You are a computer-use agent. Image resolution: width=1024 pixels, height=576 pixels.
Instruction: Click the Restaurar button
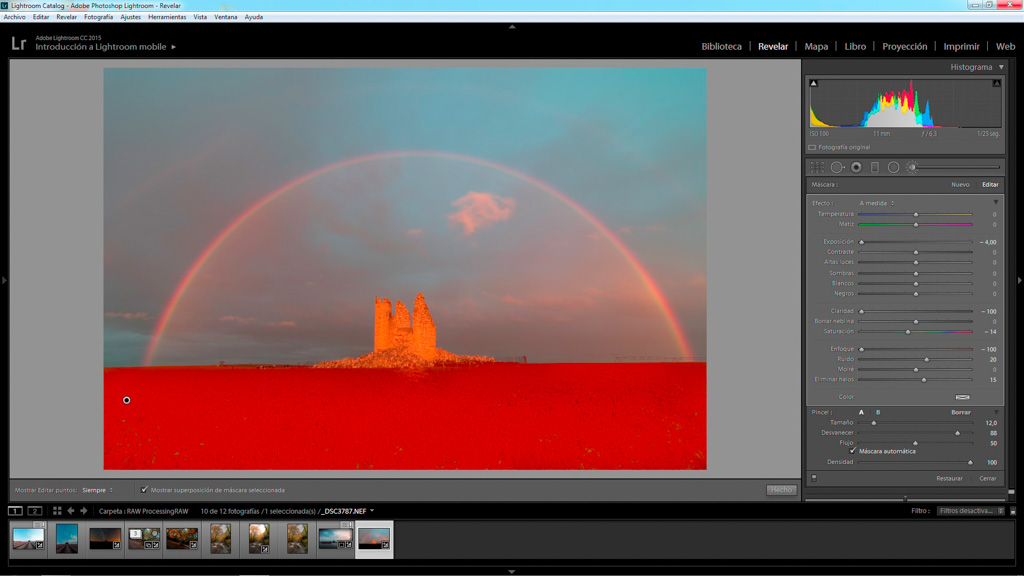[x=949, y=478]
